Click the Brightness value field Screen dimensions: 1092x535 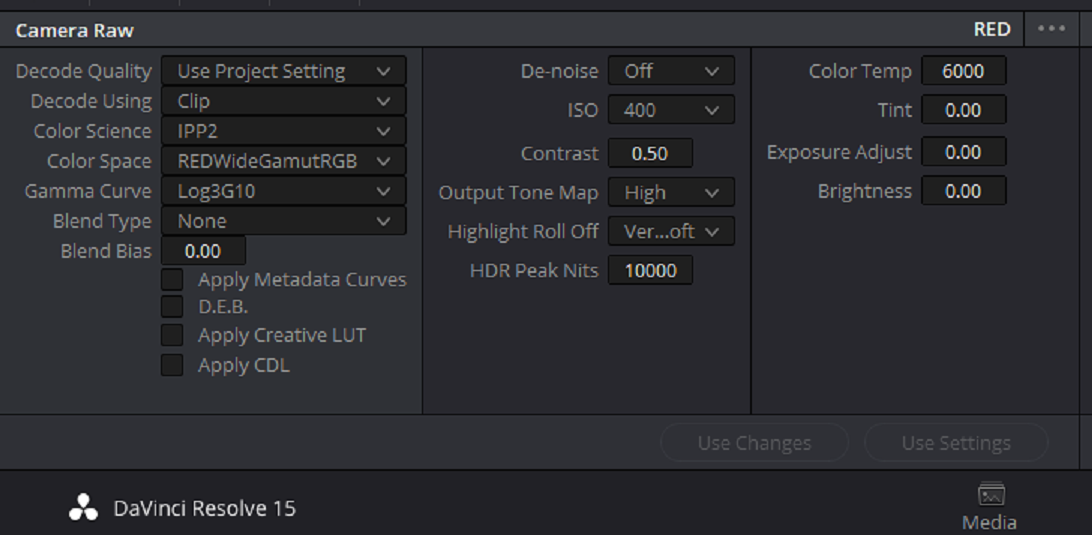964,191
